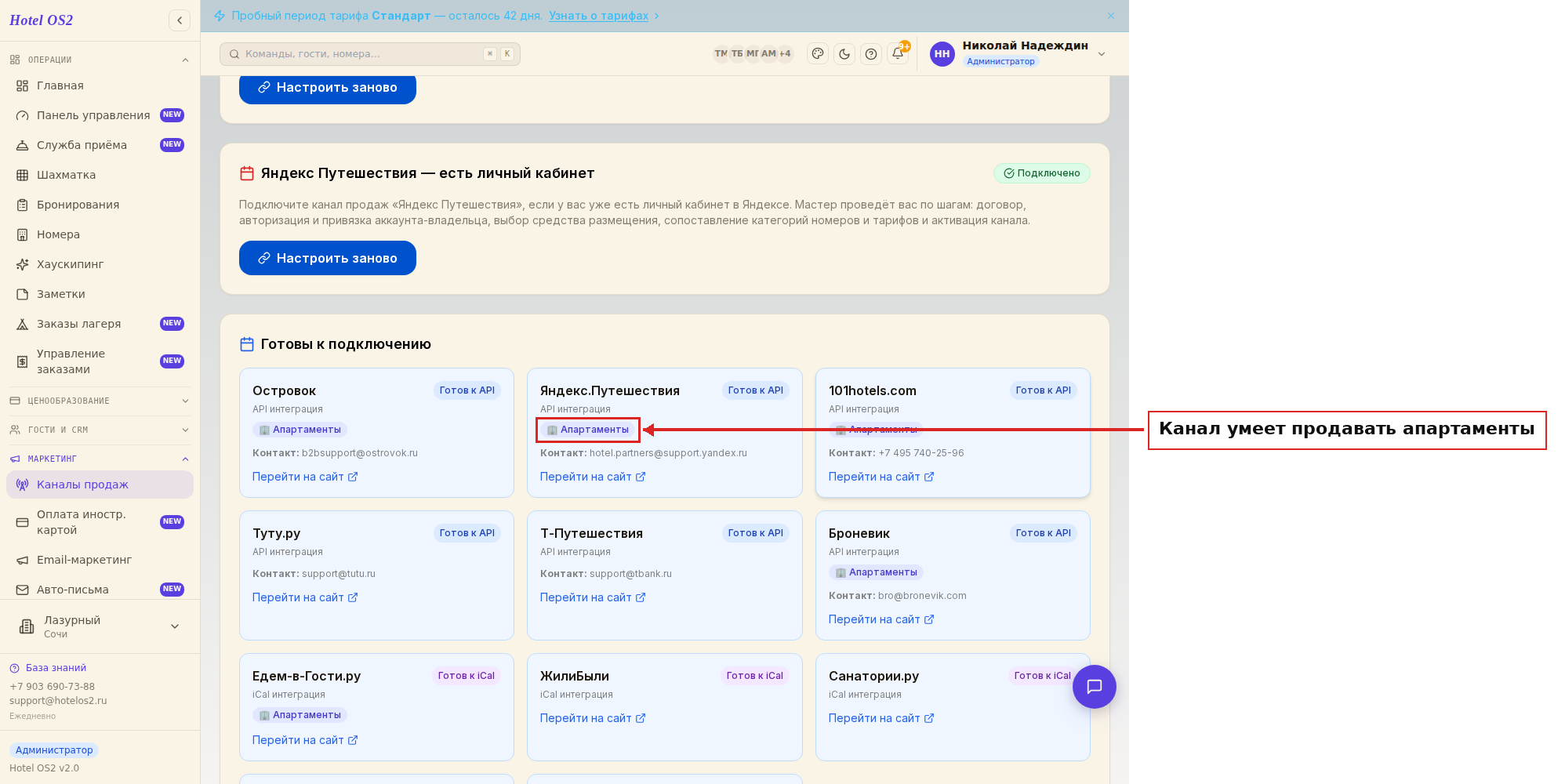Image resolution: width=1565 pixels, height=784 pixels.
Task: Click Настроить заново in the Яндекс Путешествия card
Action: click(x=328, y=258)
